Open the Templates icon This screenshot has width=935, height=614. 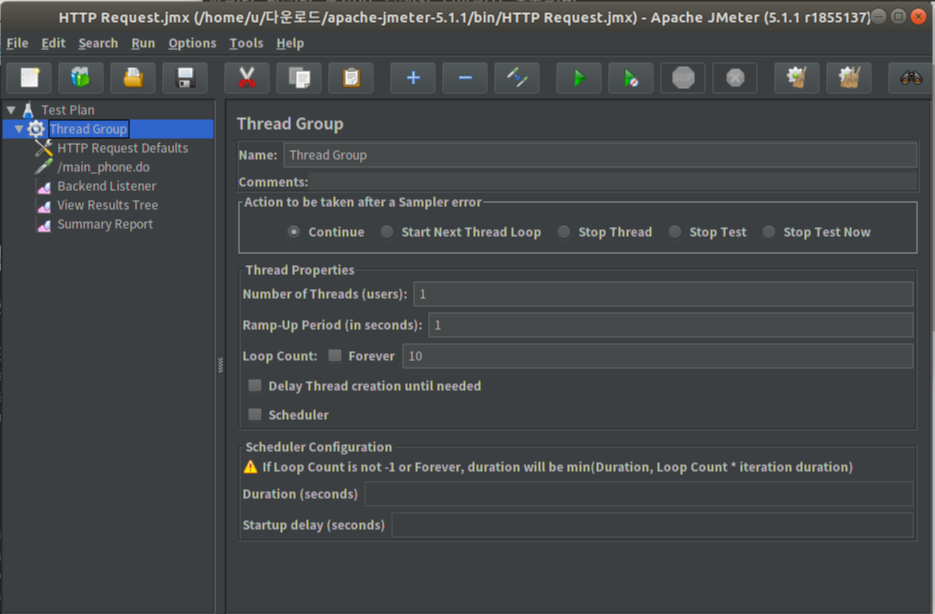[81, 78]
